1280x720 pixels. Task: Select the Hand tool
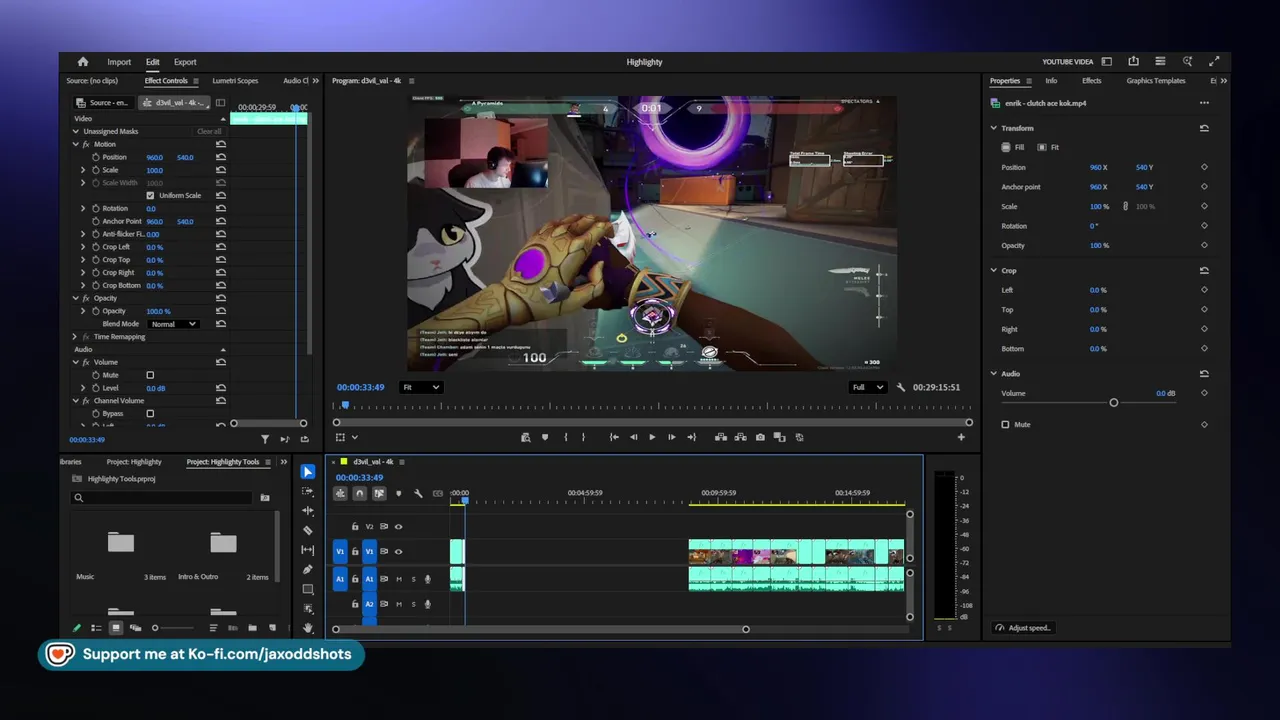pyautogui.click(x=308, y=628)
